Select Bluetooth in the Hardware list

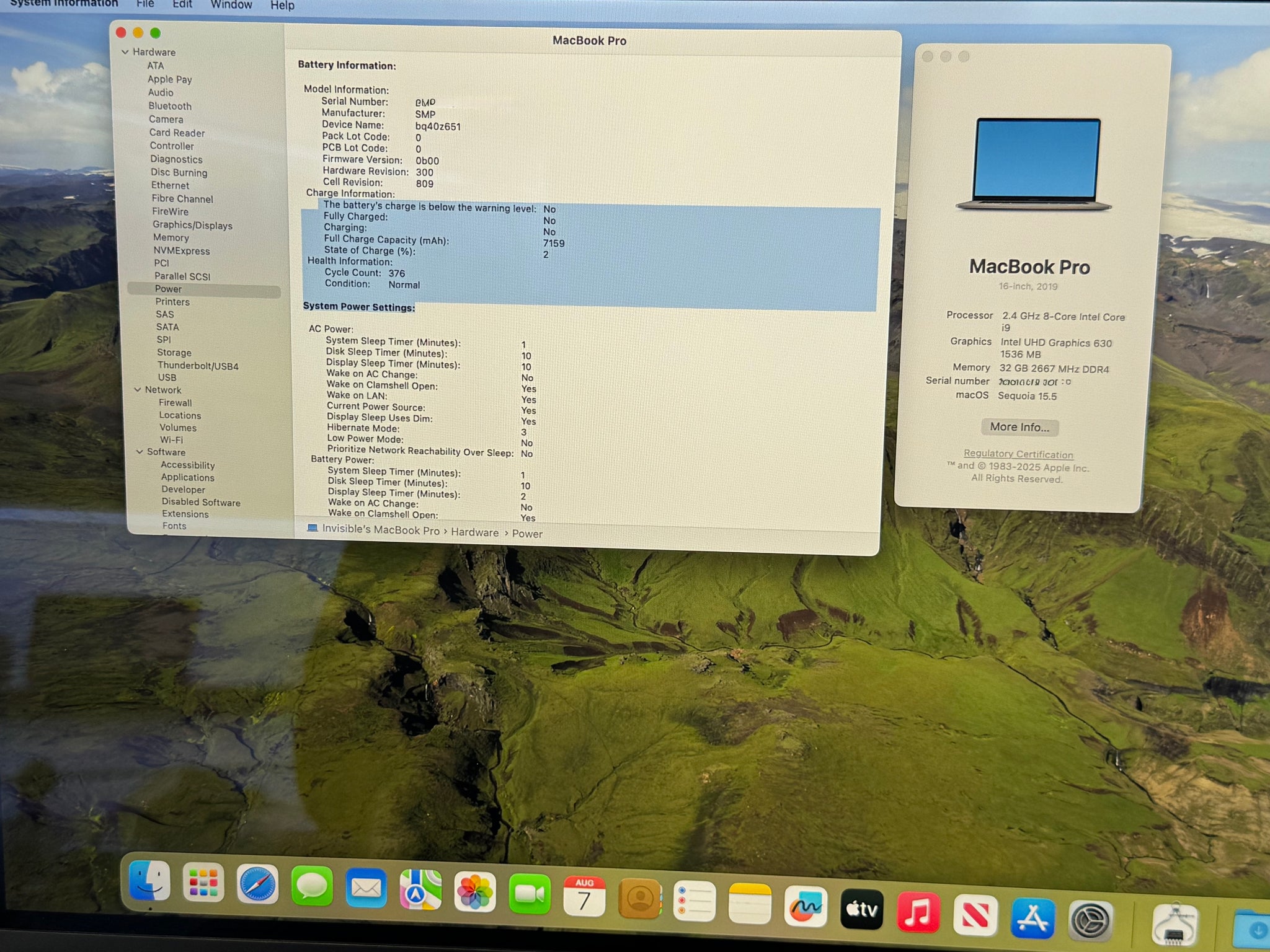[170, 106]
